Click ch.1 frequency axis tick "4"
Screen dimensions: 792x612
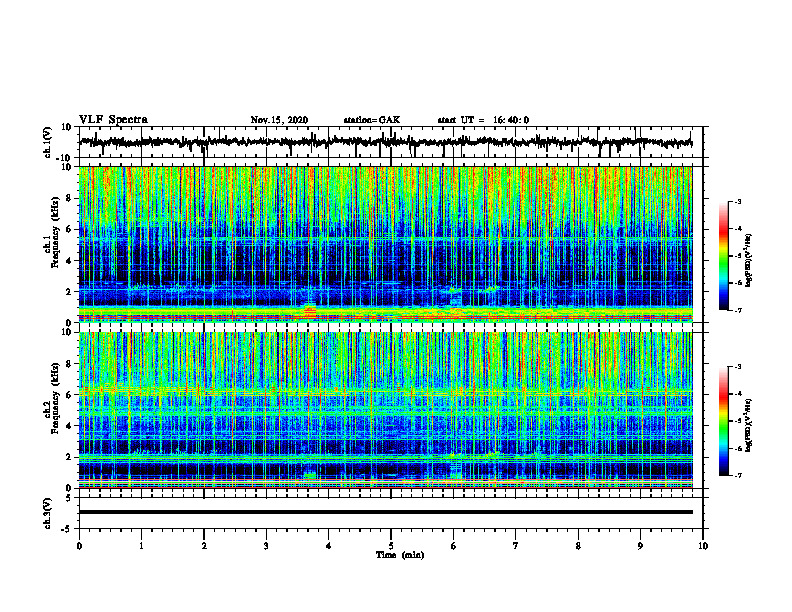[x=69, y=261]
